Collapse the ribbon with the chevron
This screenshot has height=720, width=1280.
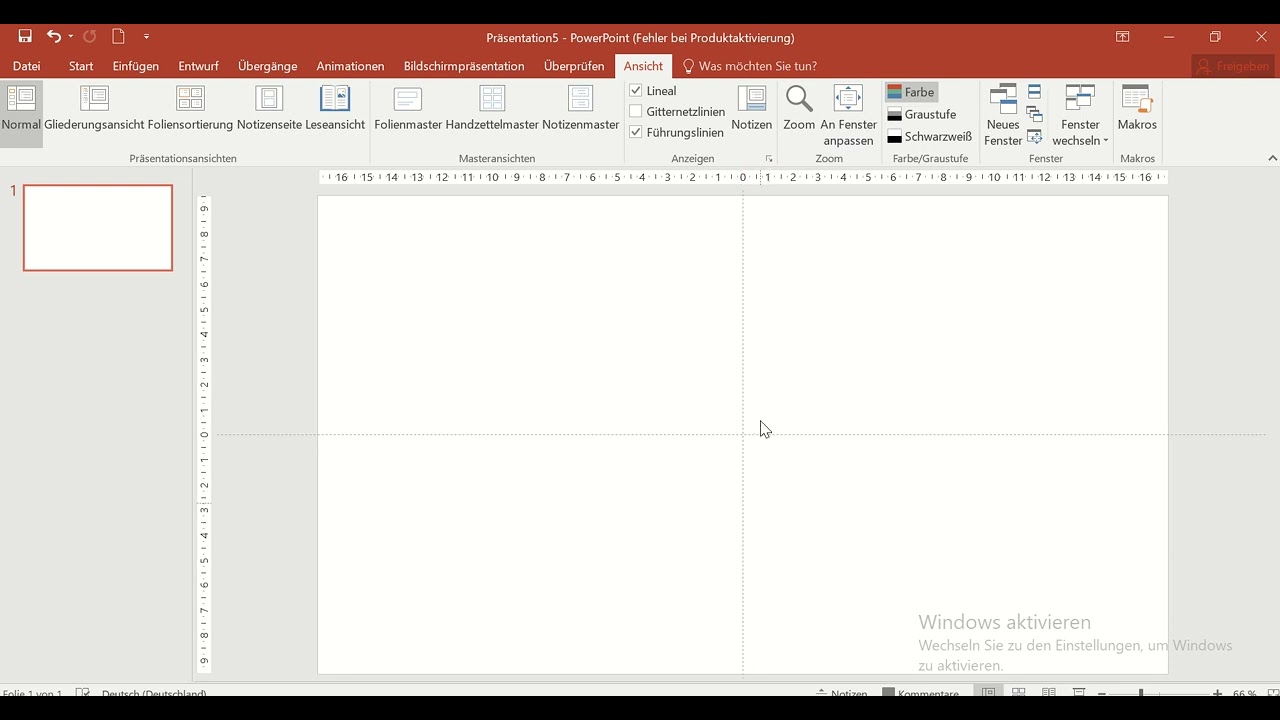tap(1272, 158)
